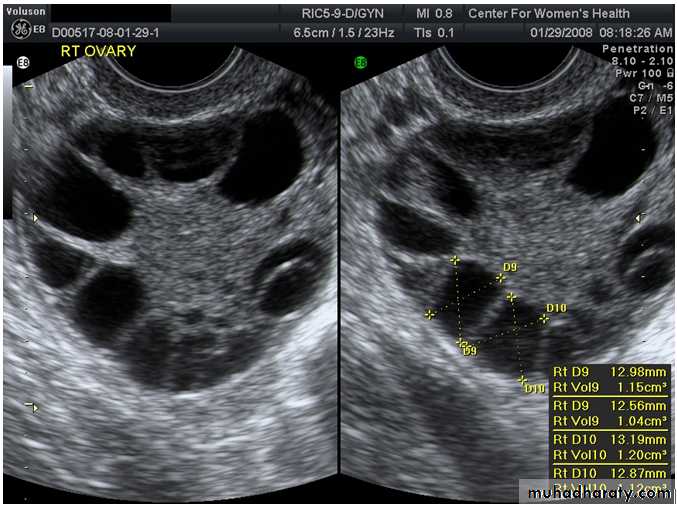Open the muhadharaty.com watermark link
Screen dimensions: 677x506
coord(598,492)
